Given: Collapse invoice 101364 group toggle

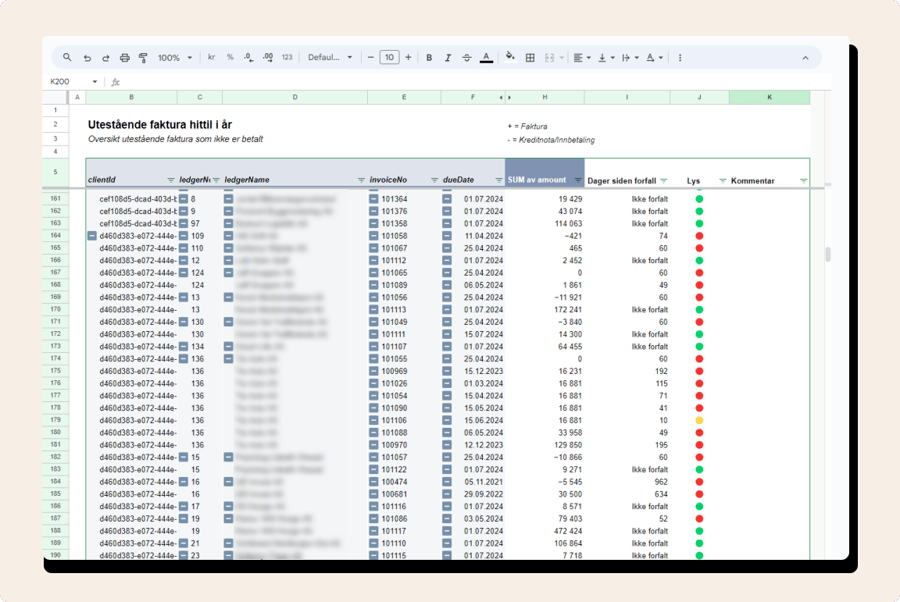Looking at the screenshot, I should click(374, 199).
